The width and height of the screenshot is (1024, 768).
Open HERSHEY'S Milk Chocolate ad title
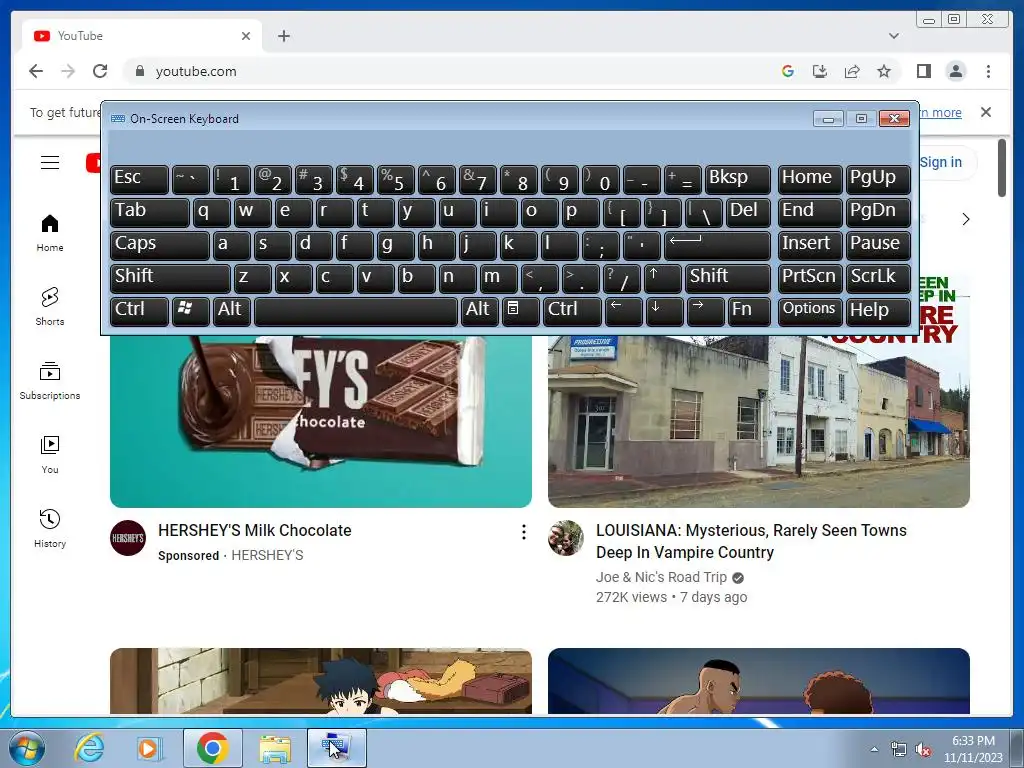(x=255, y=530)
